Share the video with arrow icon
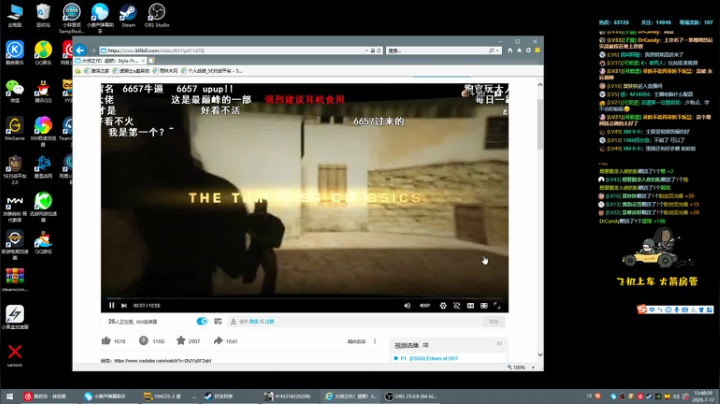720x404 pixels. [x=218, y=341]
